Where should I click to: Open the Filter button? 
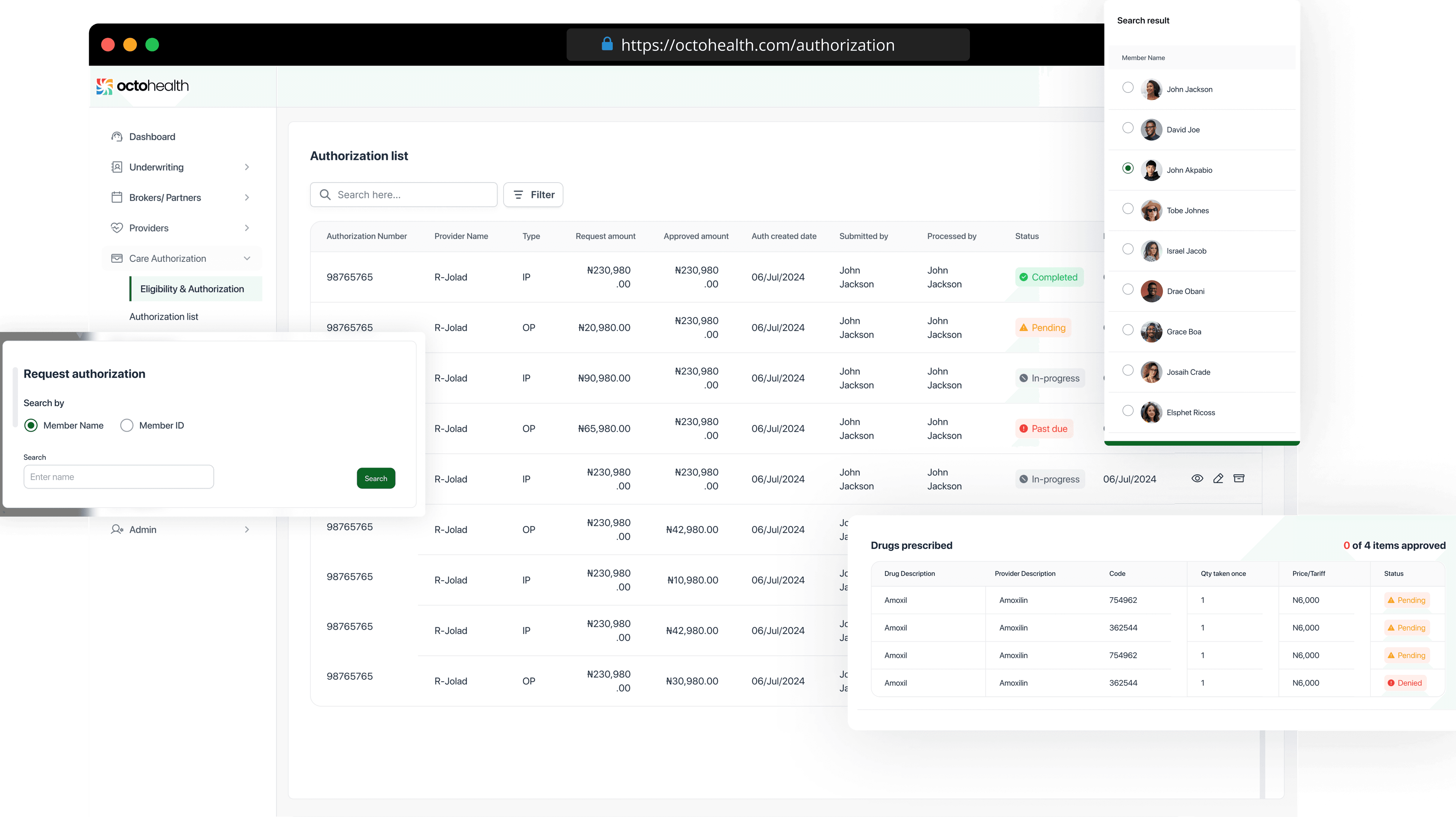[x=533, y=195]
